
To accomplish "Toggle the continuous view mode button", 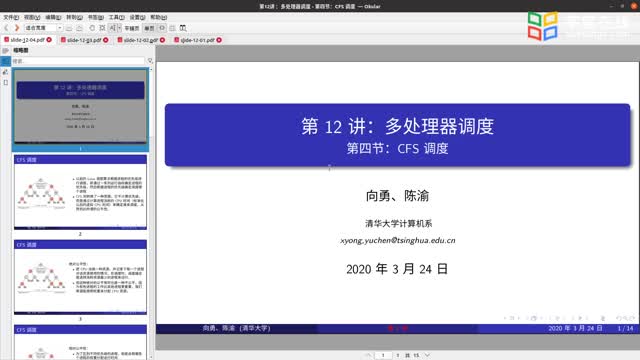I will [131, 28].
